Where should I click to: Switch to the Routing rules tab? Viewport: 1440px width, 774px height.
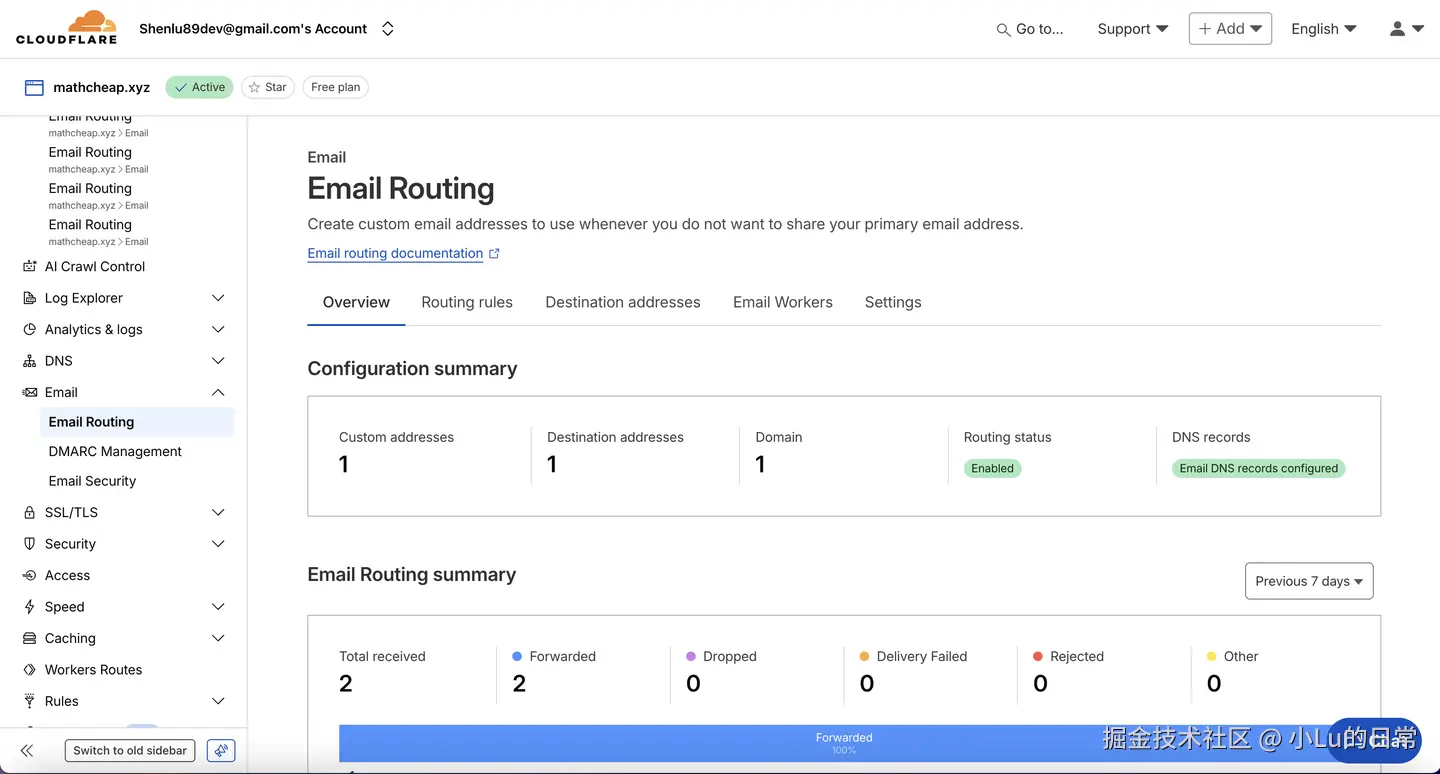click(467, 302)
